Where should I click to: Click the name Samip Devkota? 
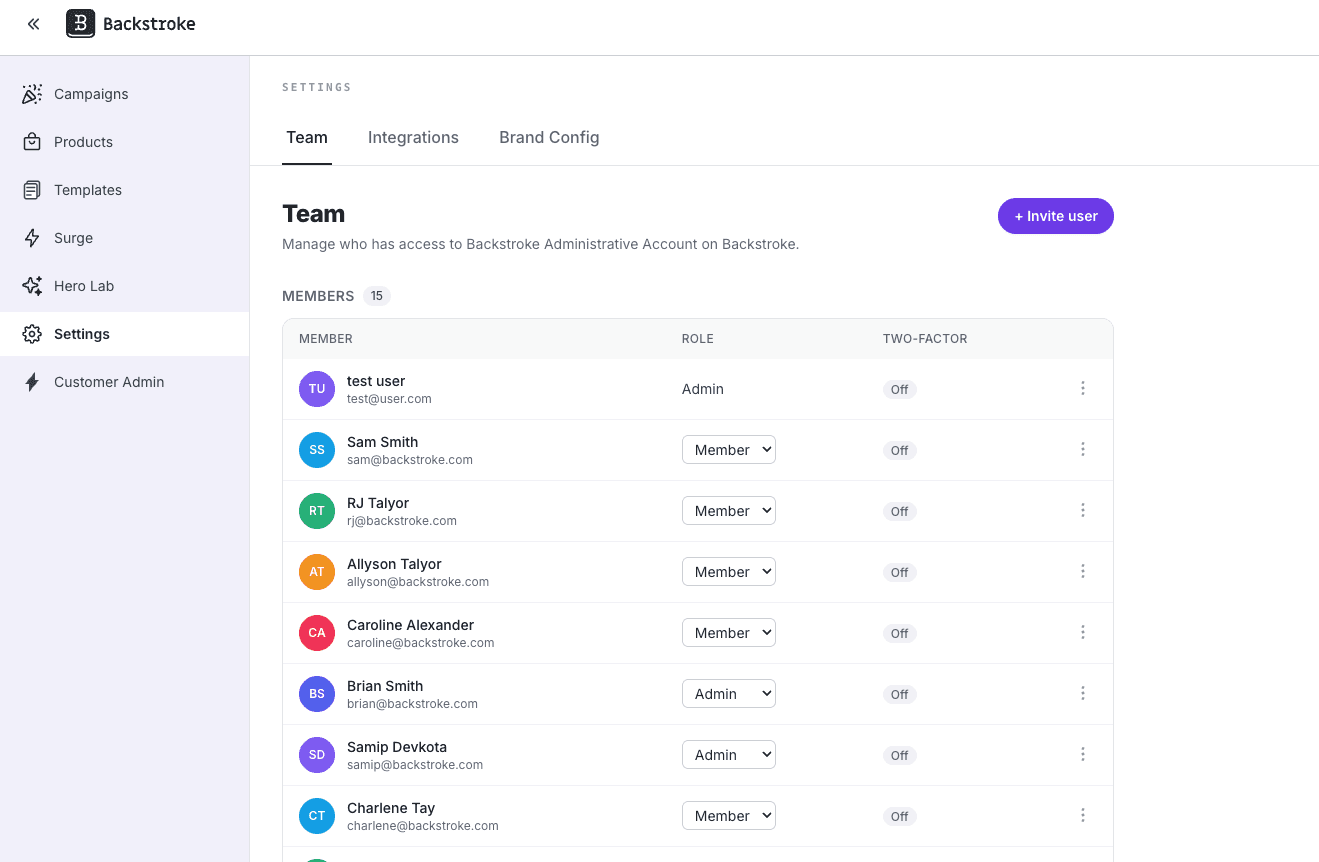click(397, 747)
